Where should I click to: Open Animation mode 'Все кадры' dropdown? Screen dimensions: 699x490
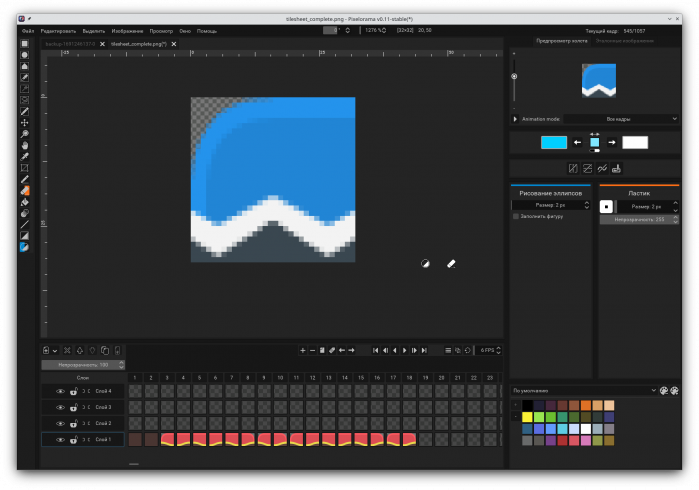621,119
